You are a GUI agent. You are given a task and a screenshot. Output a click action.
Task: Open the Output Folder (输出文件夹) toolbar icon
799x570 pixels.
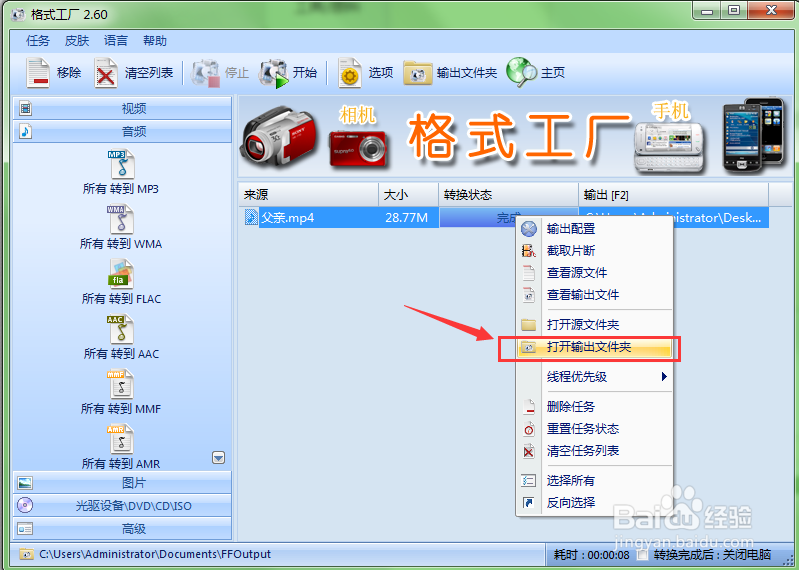417,73
